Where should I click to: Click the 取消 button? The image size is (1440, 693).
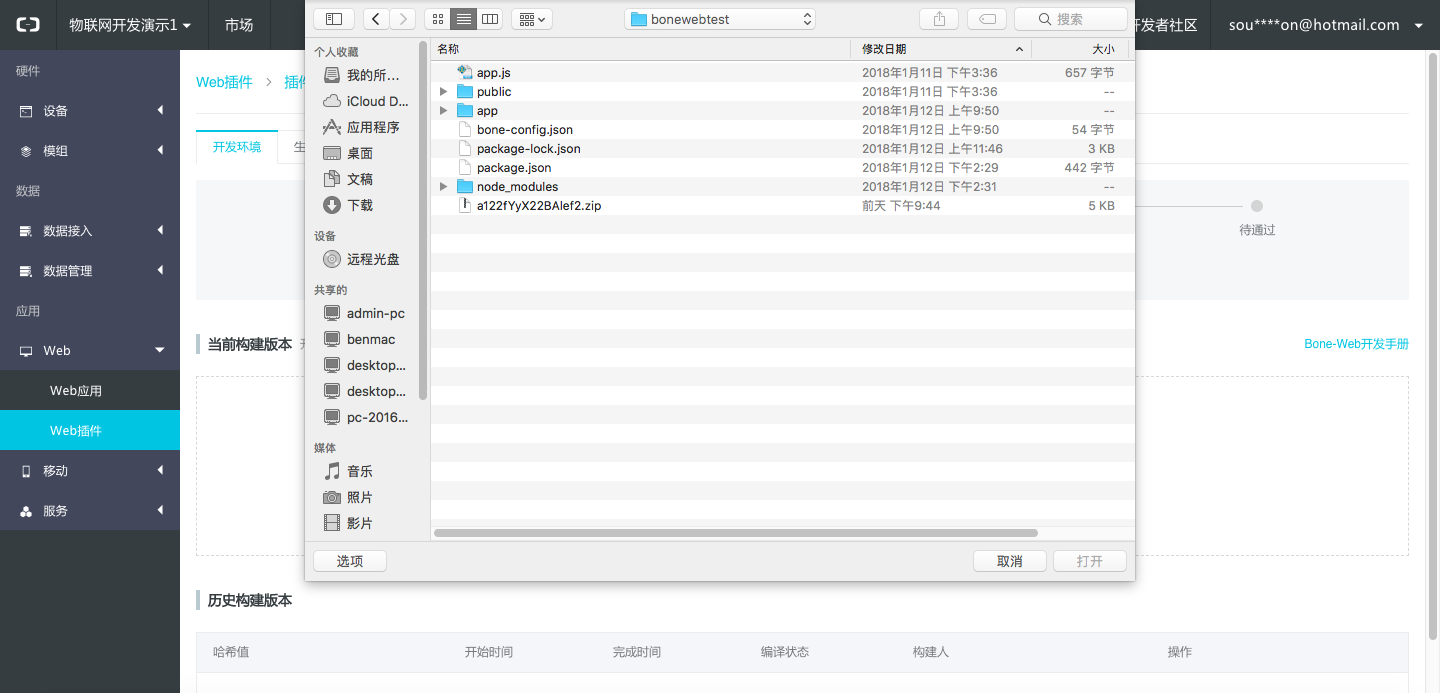tap(1010, 561)
